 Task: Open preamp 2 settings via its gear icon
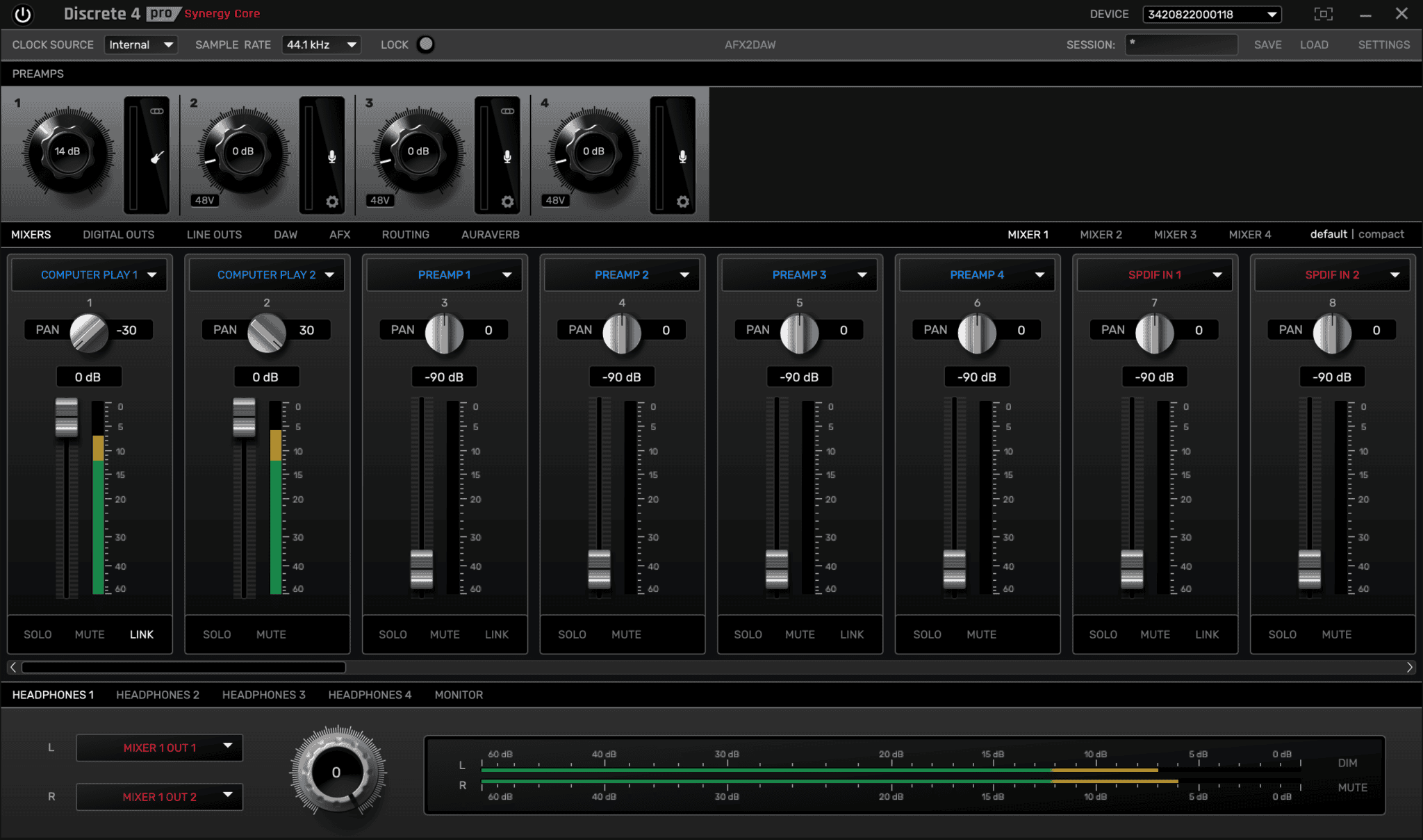pyautogui.click(x=331, y=201)
